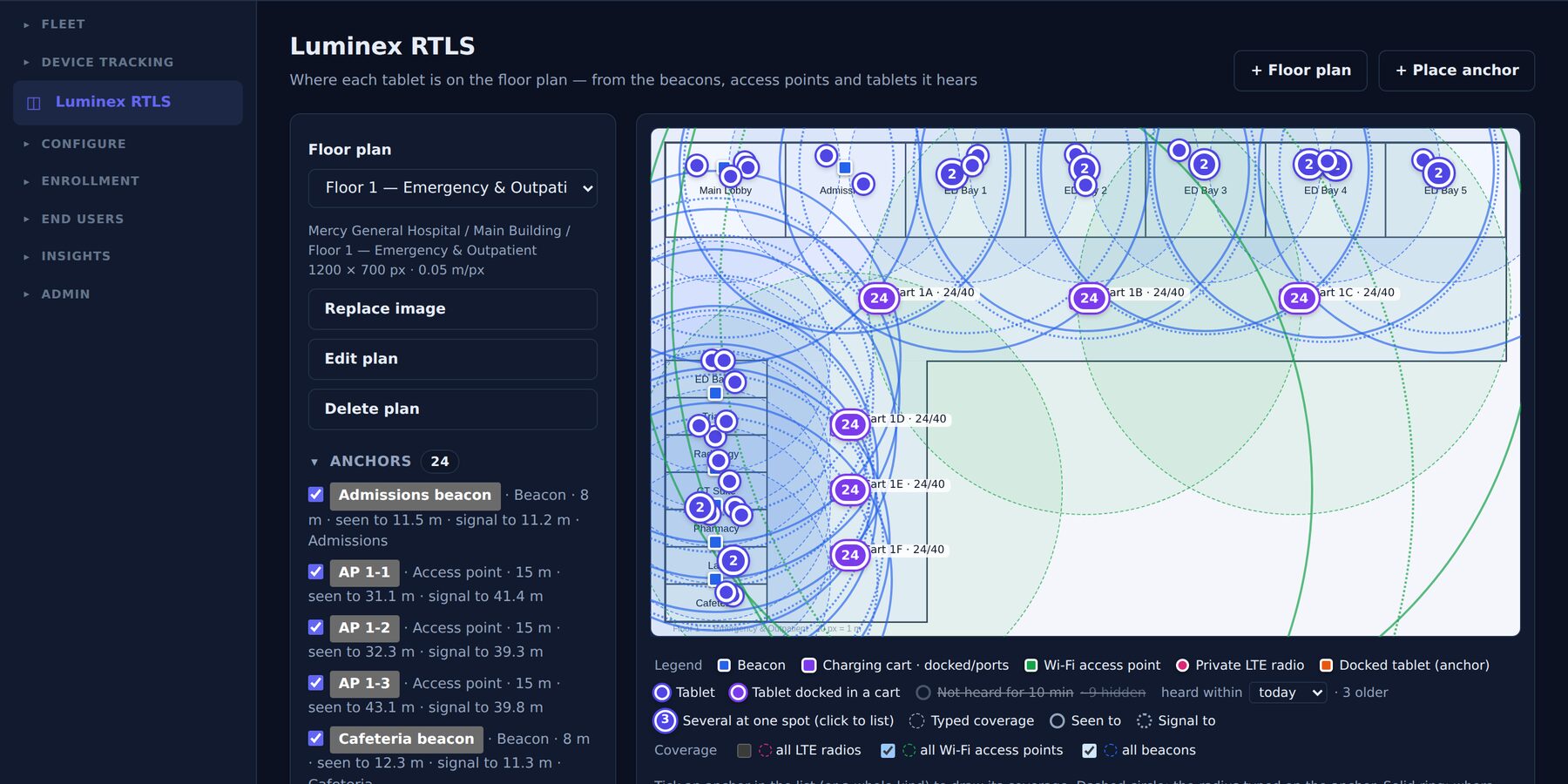1568x784 pixels.
Task: Click the orange Docked tablet legend swatch
Action: [x=1326, y=666]
